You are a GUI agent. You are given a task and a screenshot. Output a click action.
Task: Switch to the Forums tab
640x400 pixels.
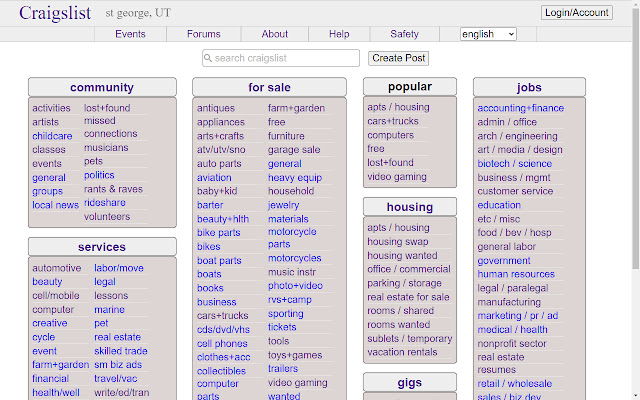(x=203, y=34)
